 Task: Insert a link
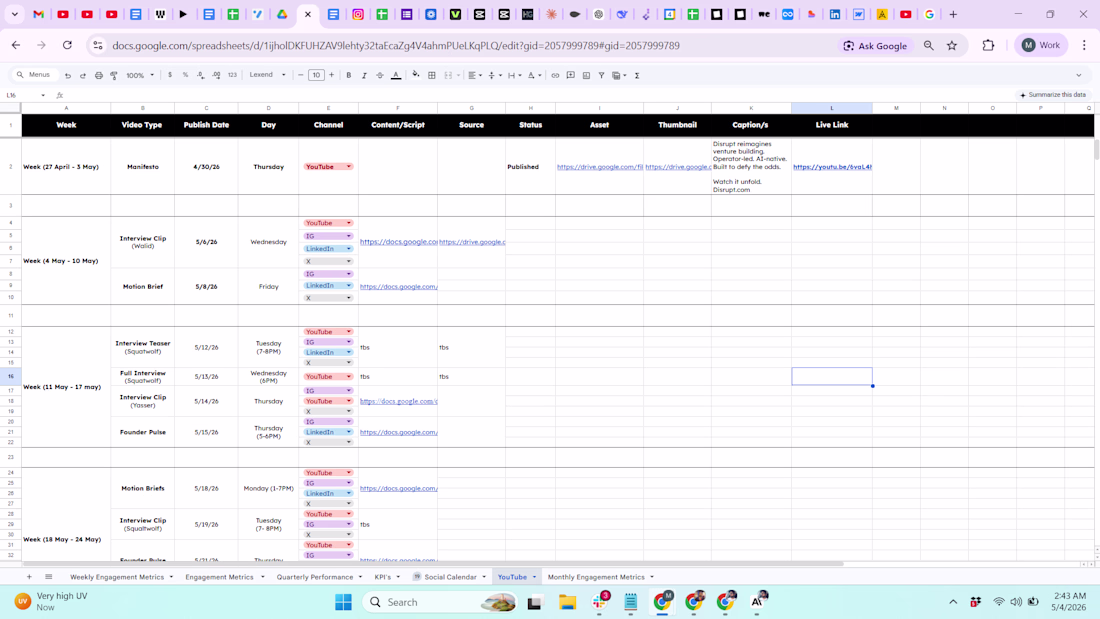click(555, 75)
